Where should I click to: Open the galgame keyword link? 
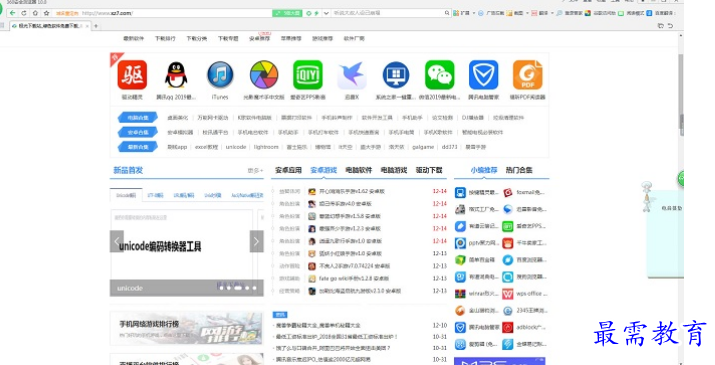click(423, 147)
